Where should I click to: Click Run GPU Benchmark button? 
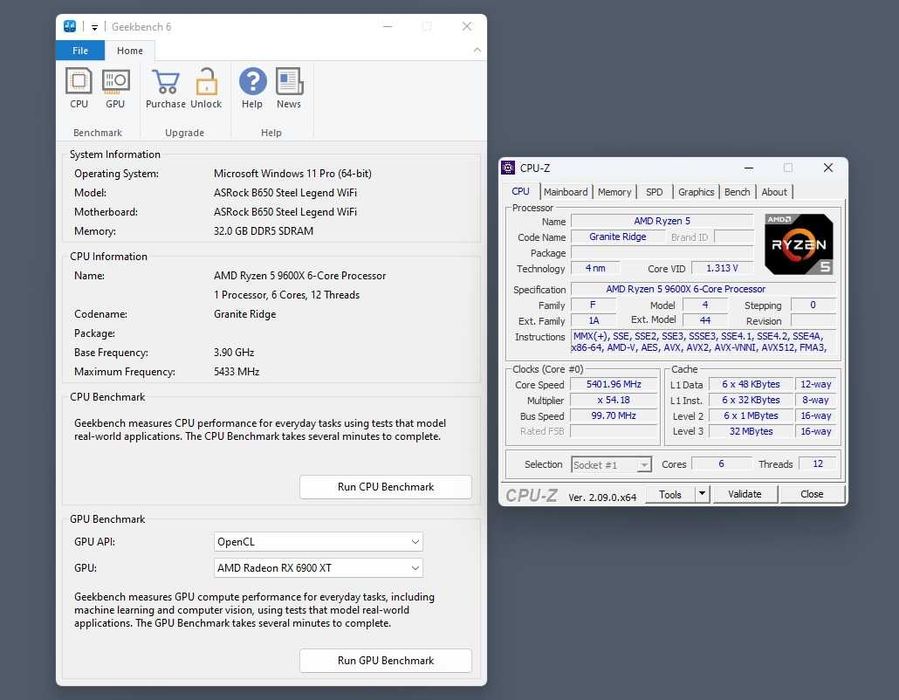[x=386, y=660]
